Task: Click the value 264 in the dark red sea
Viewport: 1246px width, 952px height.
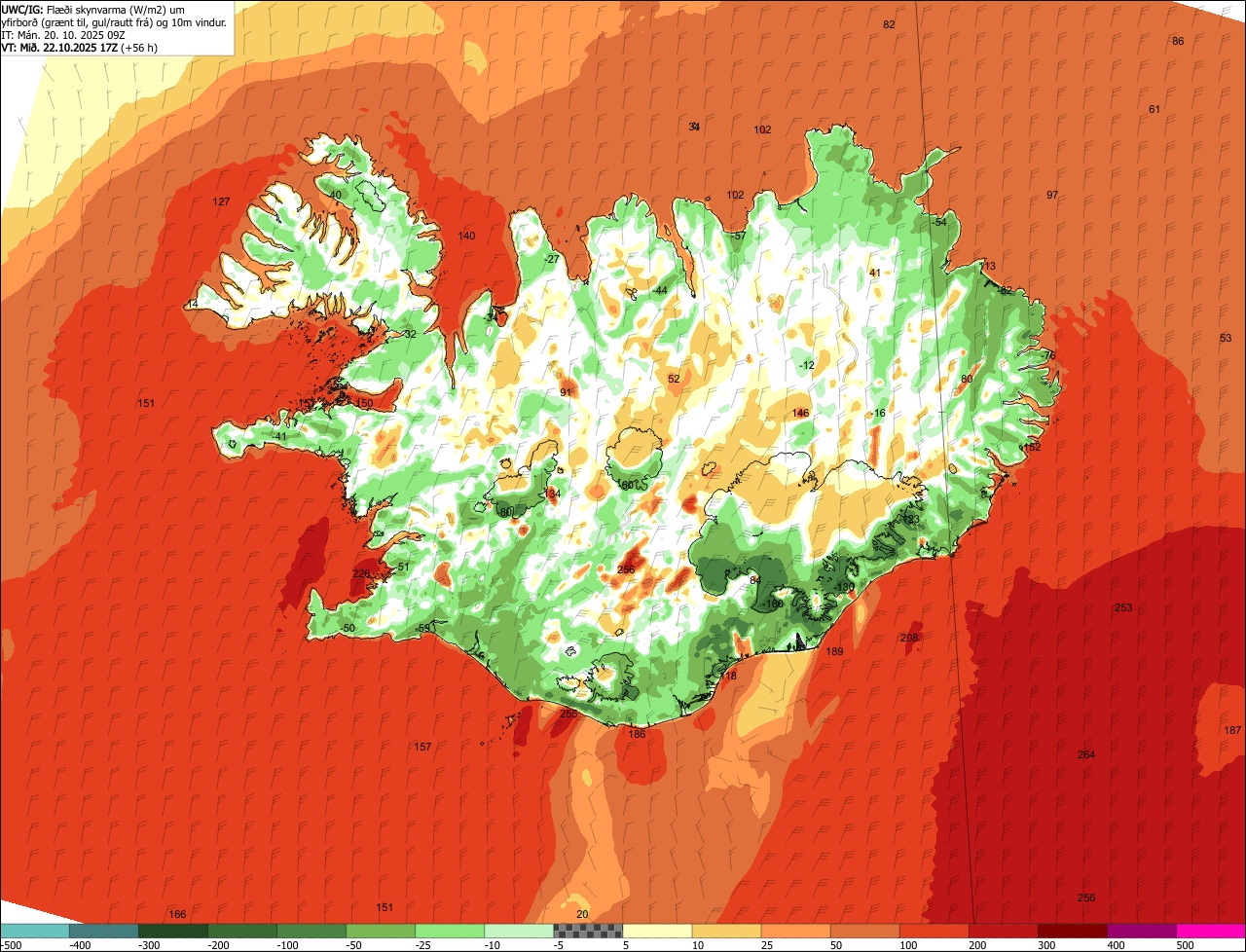Action: 1086,754
